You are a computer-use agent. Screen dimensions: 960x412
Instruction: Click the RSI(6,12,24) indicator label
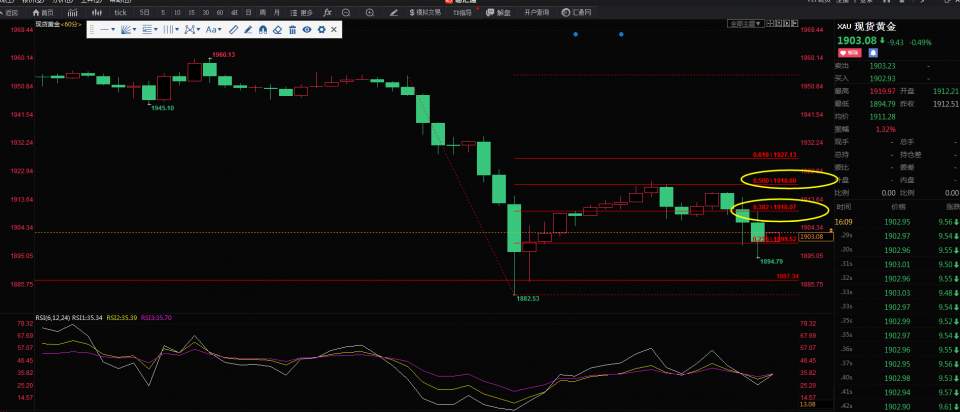(53, 318)
